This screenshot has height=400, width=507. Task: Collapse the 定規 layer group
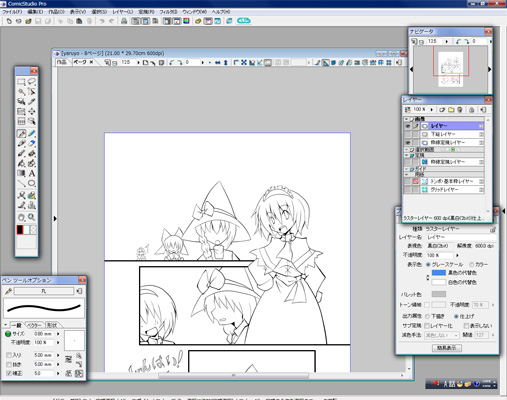click(x=406, y=155)
